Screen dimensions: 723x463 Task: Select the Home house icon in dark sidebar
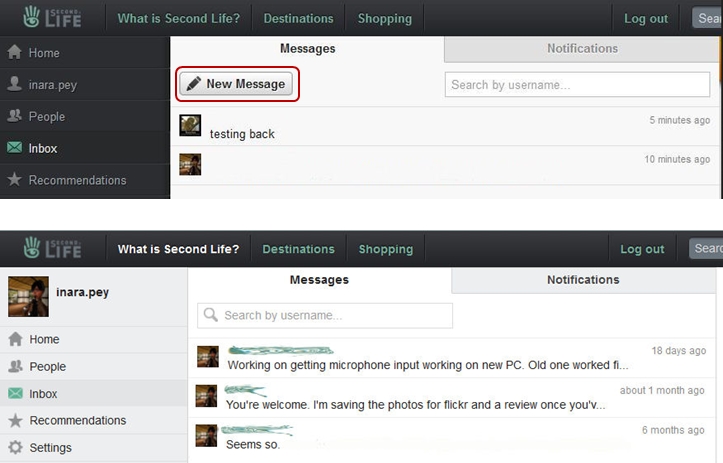pyautogui.click(x=15, y=53)
